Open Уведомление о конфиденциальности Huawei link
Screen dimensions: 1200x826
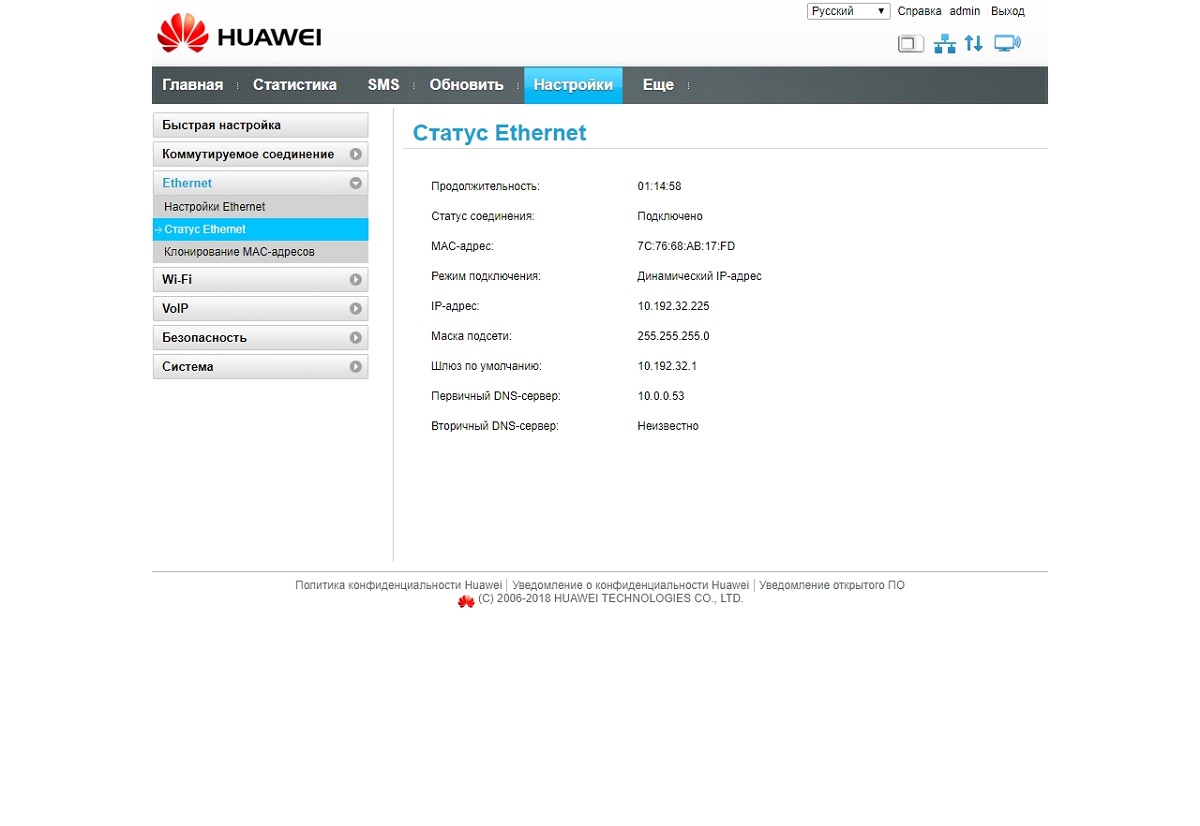(630, 585)
